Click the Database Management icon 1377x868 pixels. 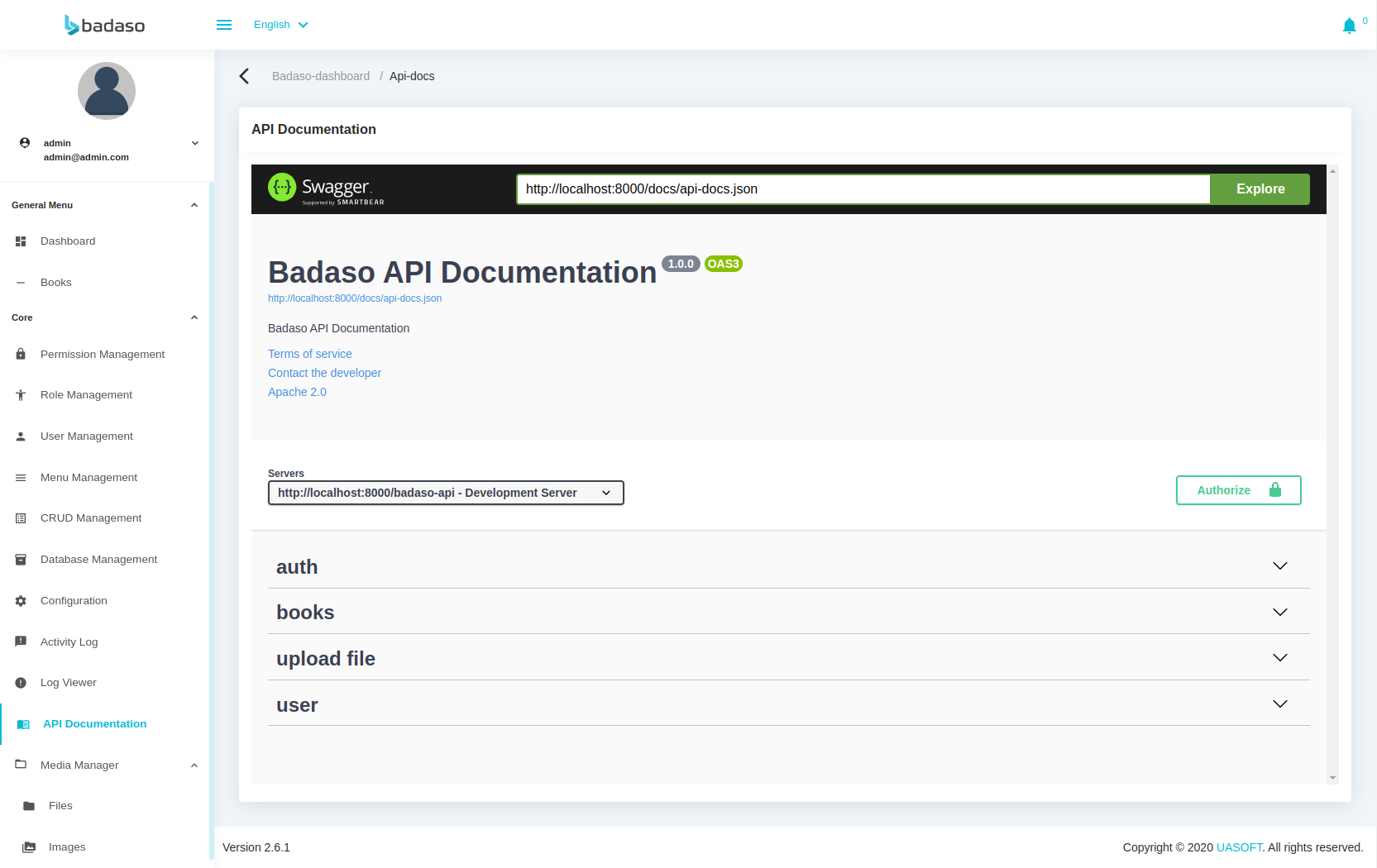point(21,560)
